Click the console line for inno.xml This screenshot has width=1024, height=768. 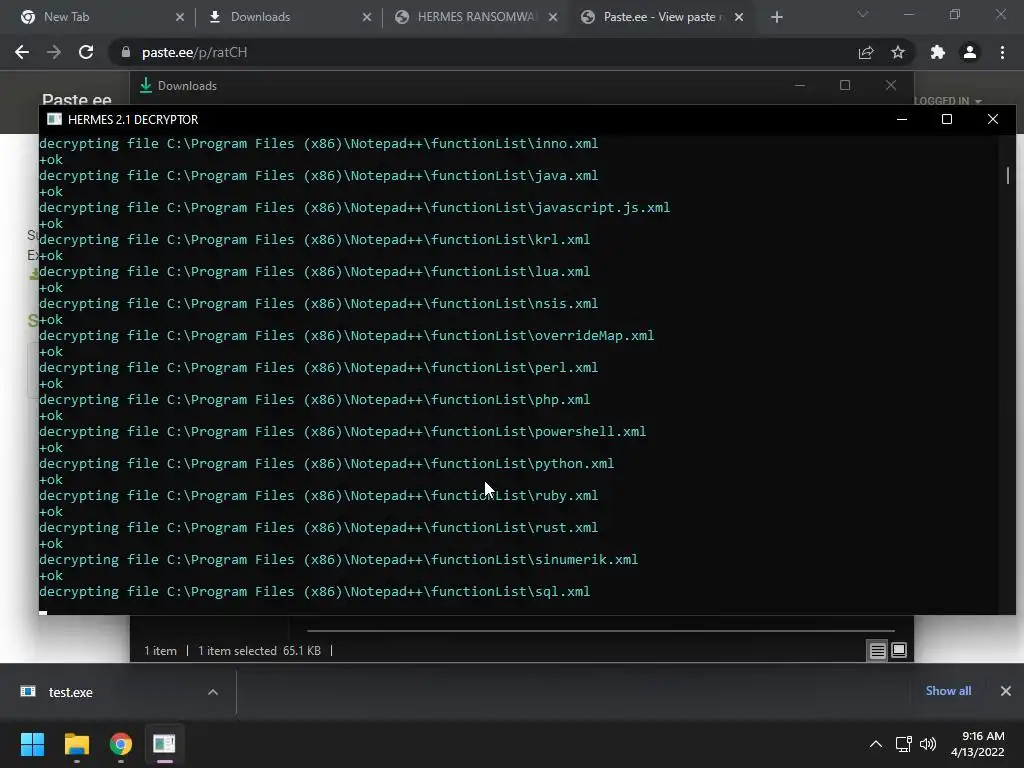tap(319, 144)
